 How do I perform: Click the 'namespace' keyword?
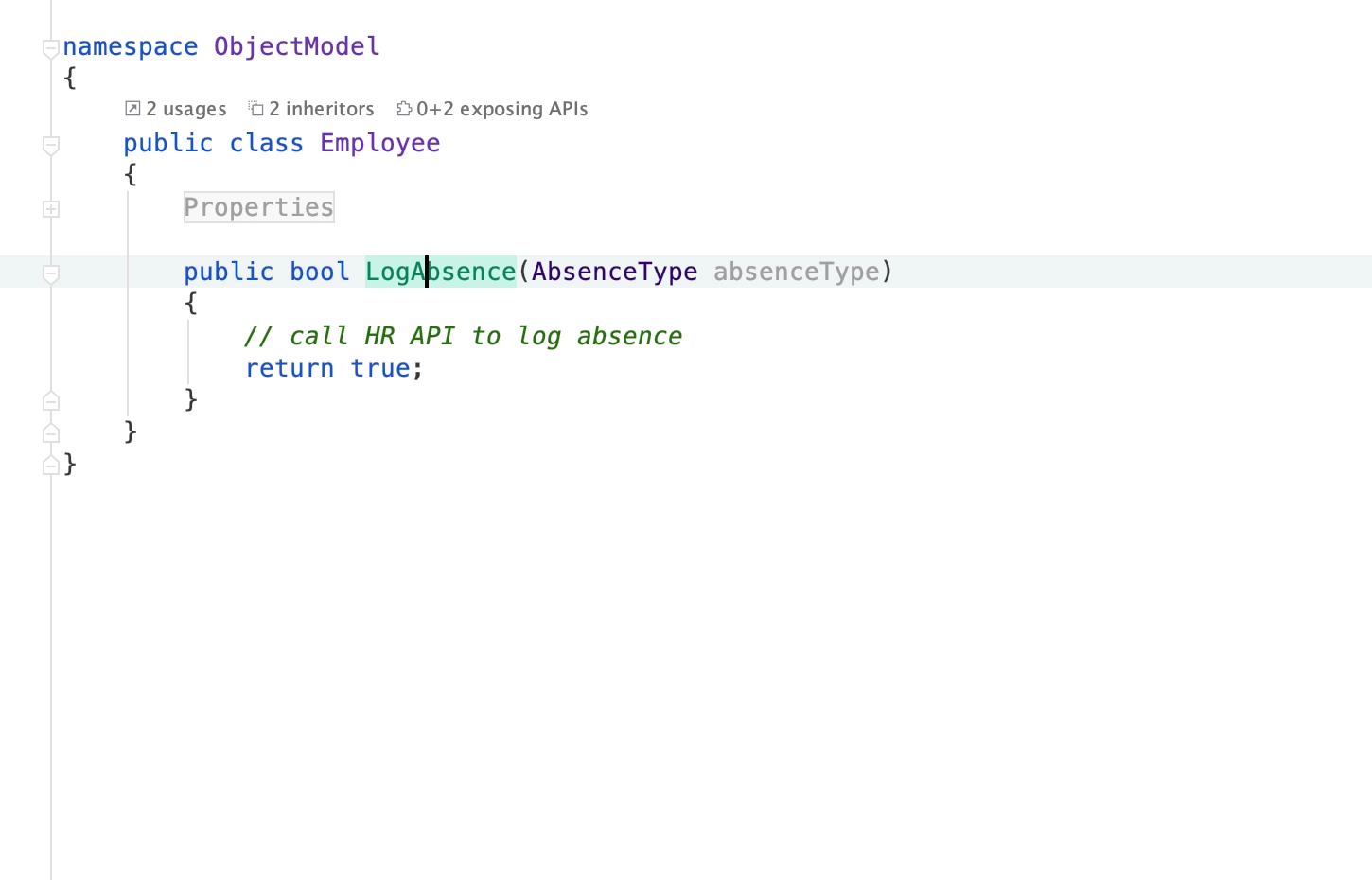[131, 46]
